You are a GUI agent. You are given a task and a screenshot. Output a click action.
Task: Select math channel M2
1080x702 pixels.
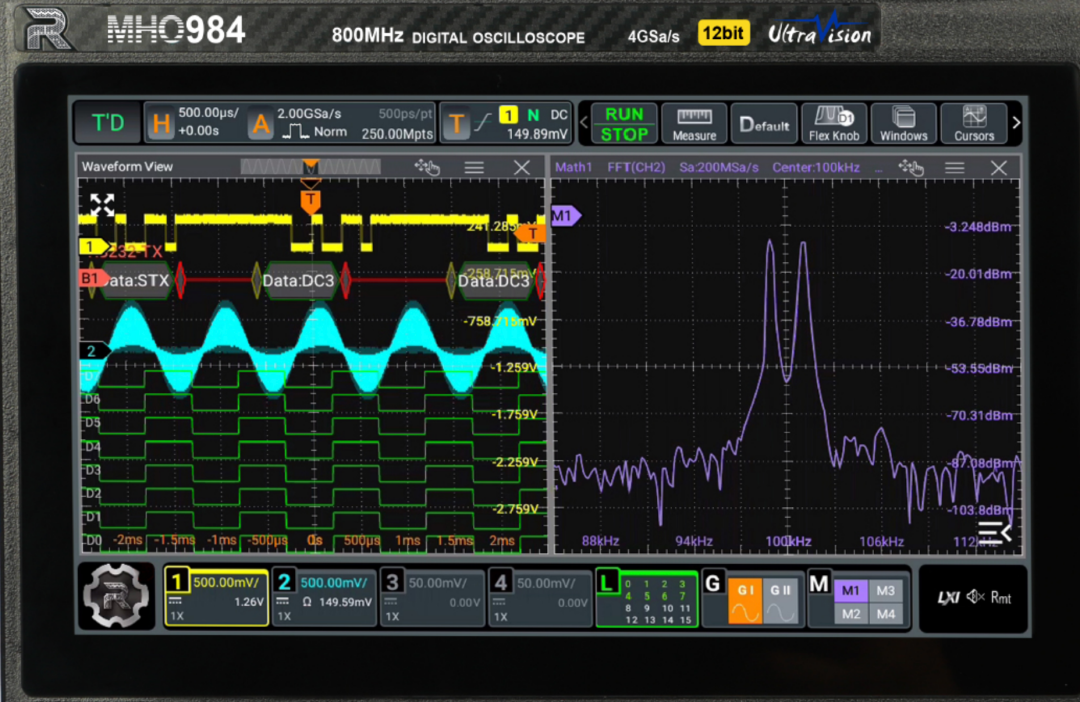coord(851,614)
